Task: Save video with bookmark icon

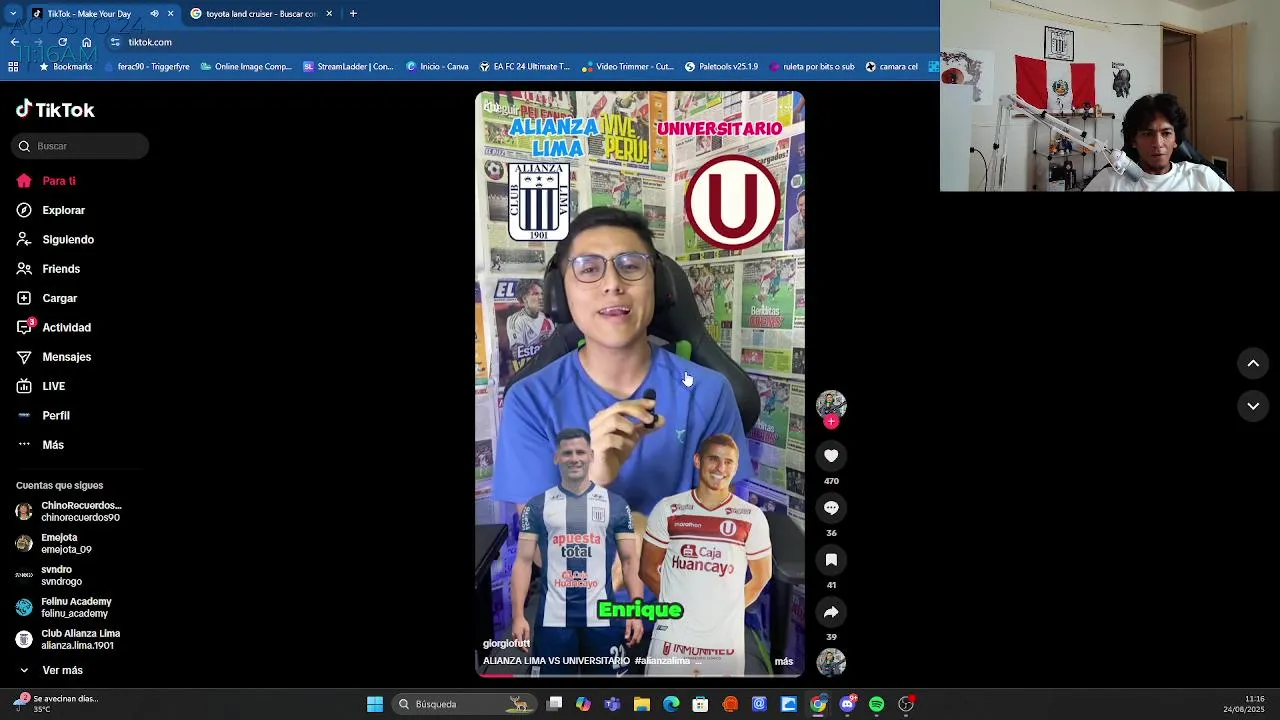Action: (831, 560)
